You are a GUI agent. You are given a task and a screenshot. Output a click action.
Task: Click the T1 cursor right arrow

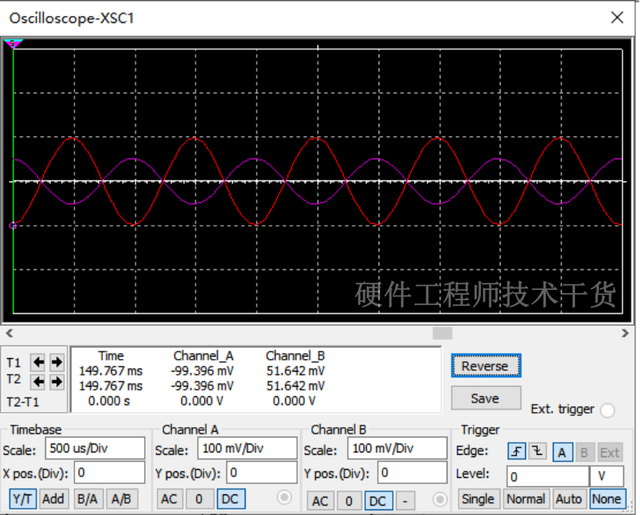coord(56,362)
